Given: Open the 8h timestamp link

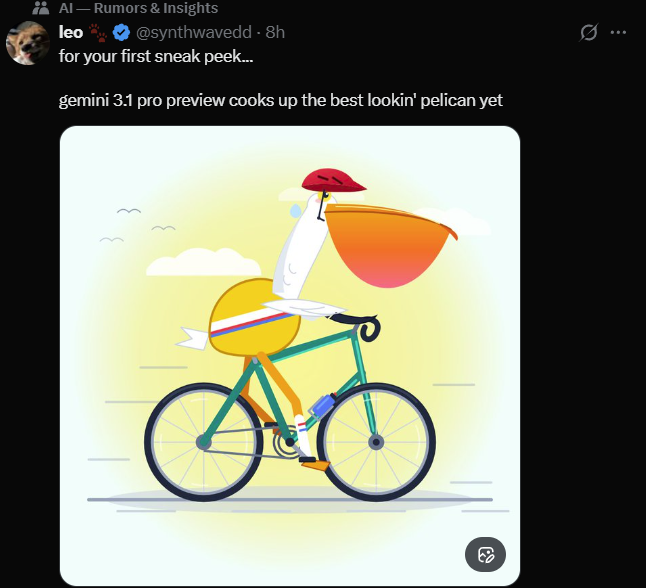Looking at the screenshot, I should click(x=275, y=32).
